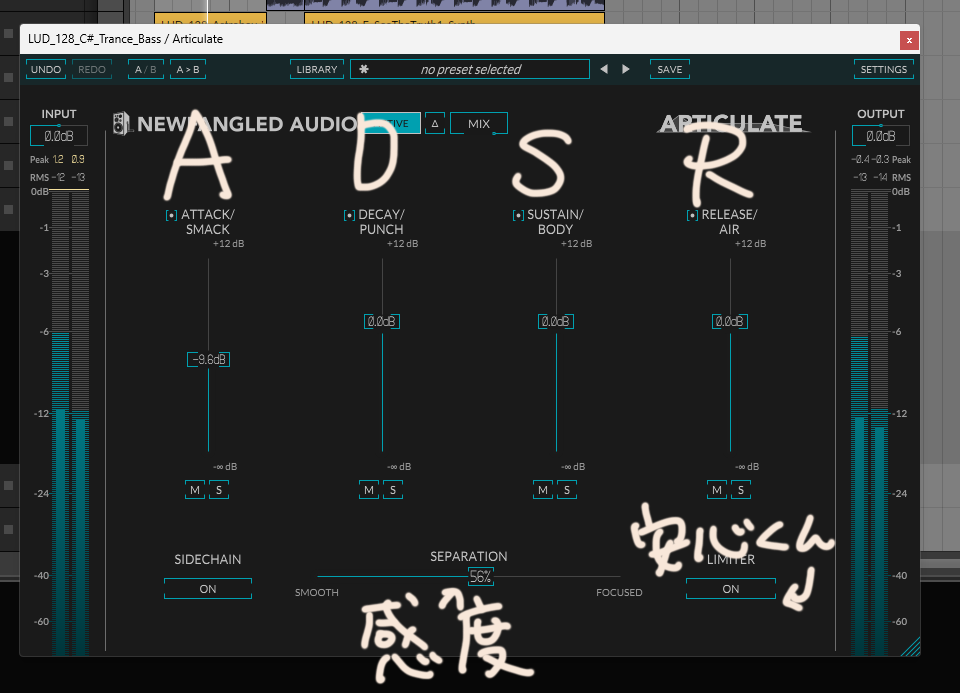
Task: Solo the Release/Air band
Action: tap(740, 490)
